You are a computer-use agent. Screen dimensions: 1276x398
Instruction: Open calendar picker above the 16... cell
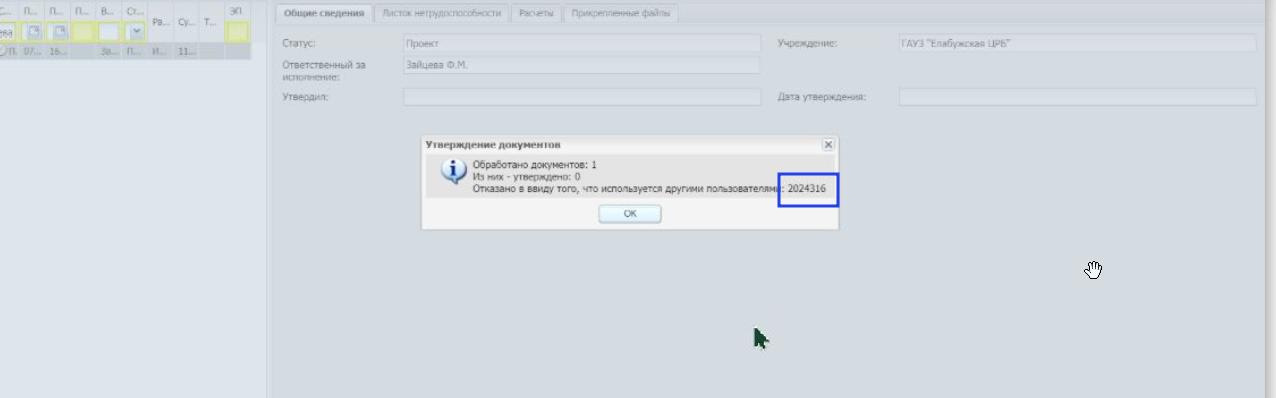(58, 32)
